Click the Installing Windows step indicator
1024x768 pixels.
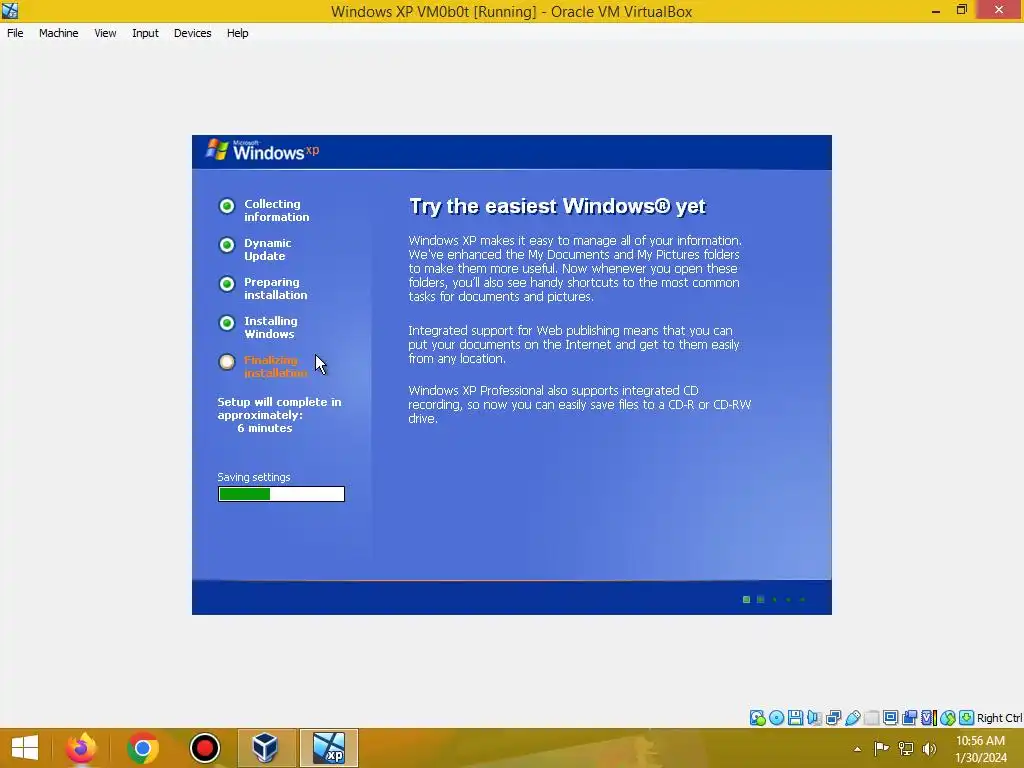pyautogui.click(x=227, y=323)
